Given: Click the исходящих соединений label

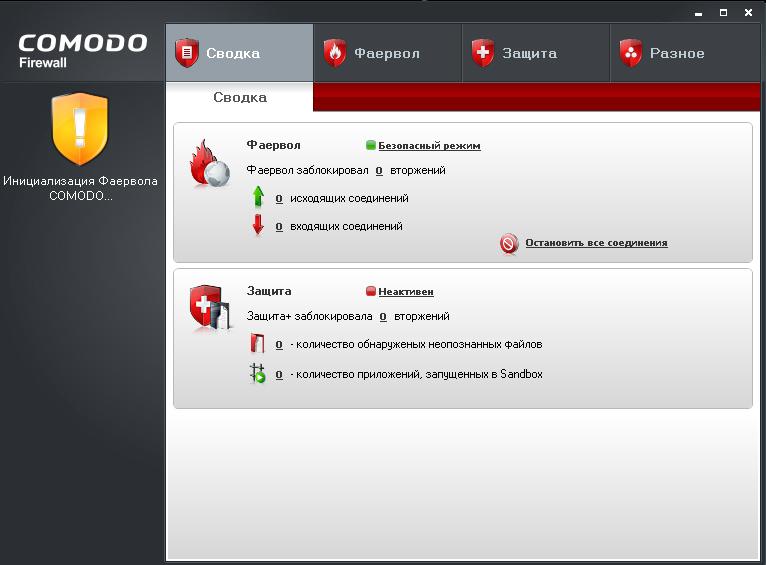Looking at the screenshot, I should (349, 198).
